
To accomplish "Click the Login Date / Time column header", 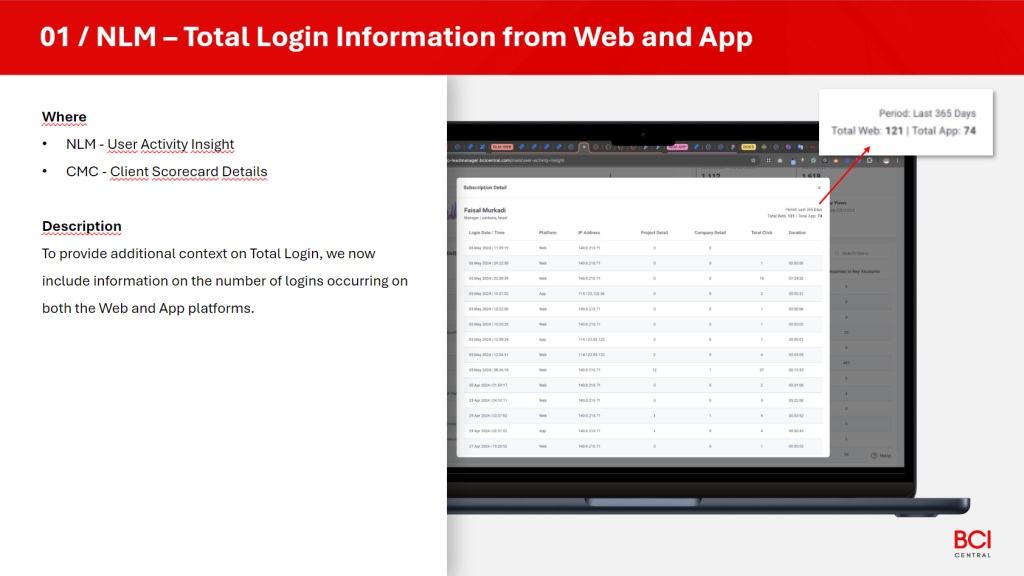I will coord(487,233).
